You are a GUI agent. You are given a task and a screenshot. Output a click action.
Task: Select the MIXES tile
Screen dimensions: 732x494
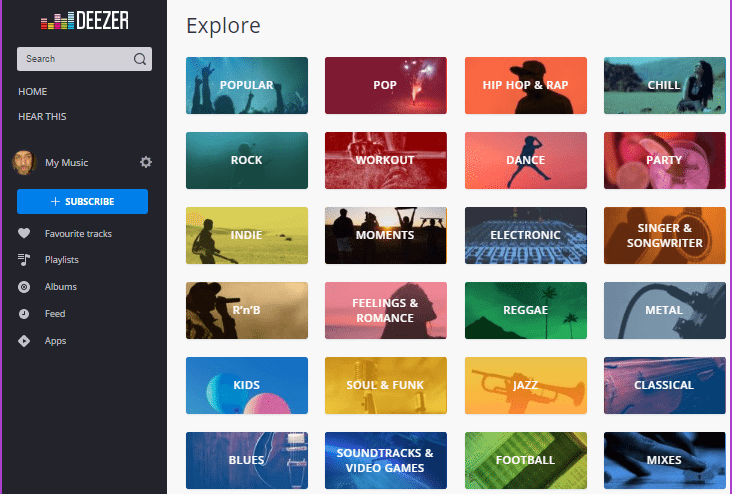(665, 460)
